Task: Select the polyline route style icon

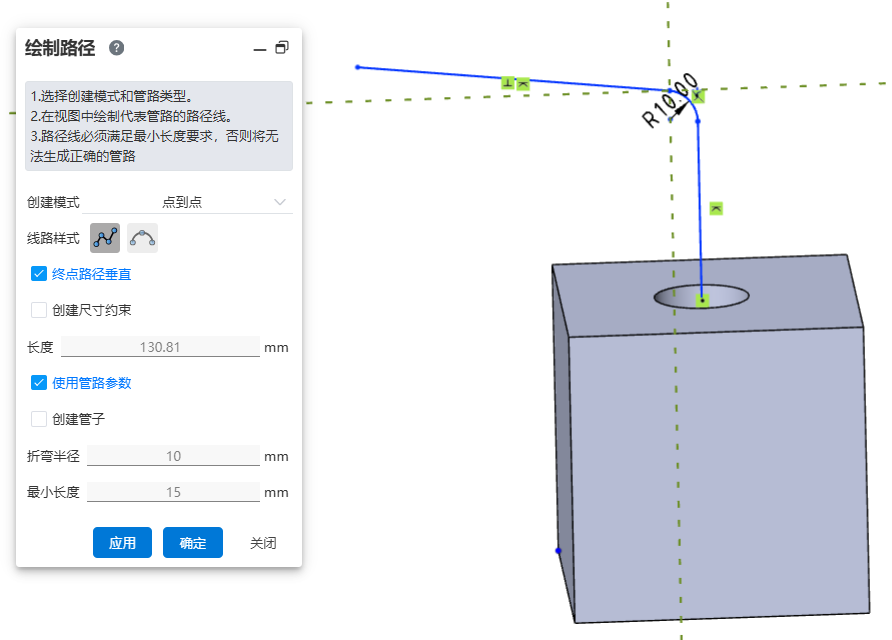Action: click(x=105, y=238)
